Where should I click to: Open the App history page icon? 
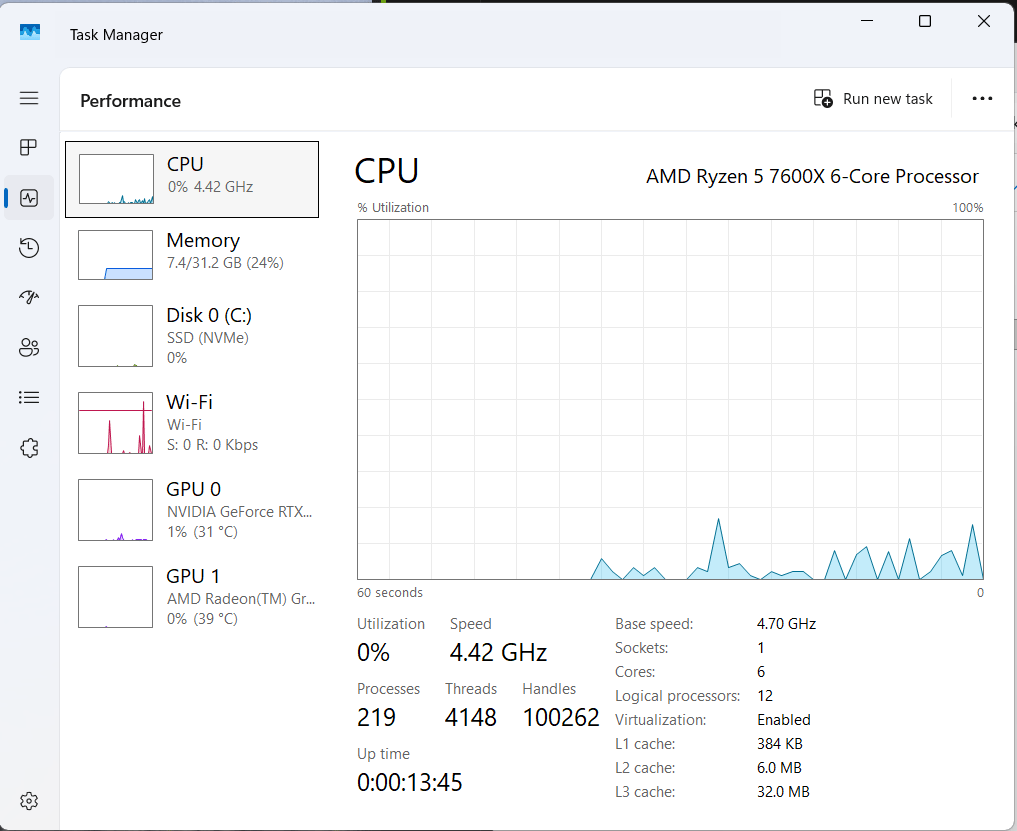click(x=29, y=248)
